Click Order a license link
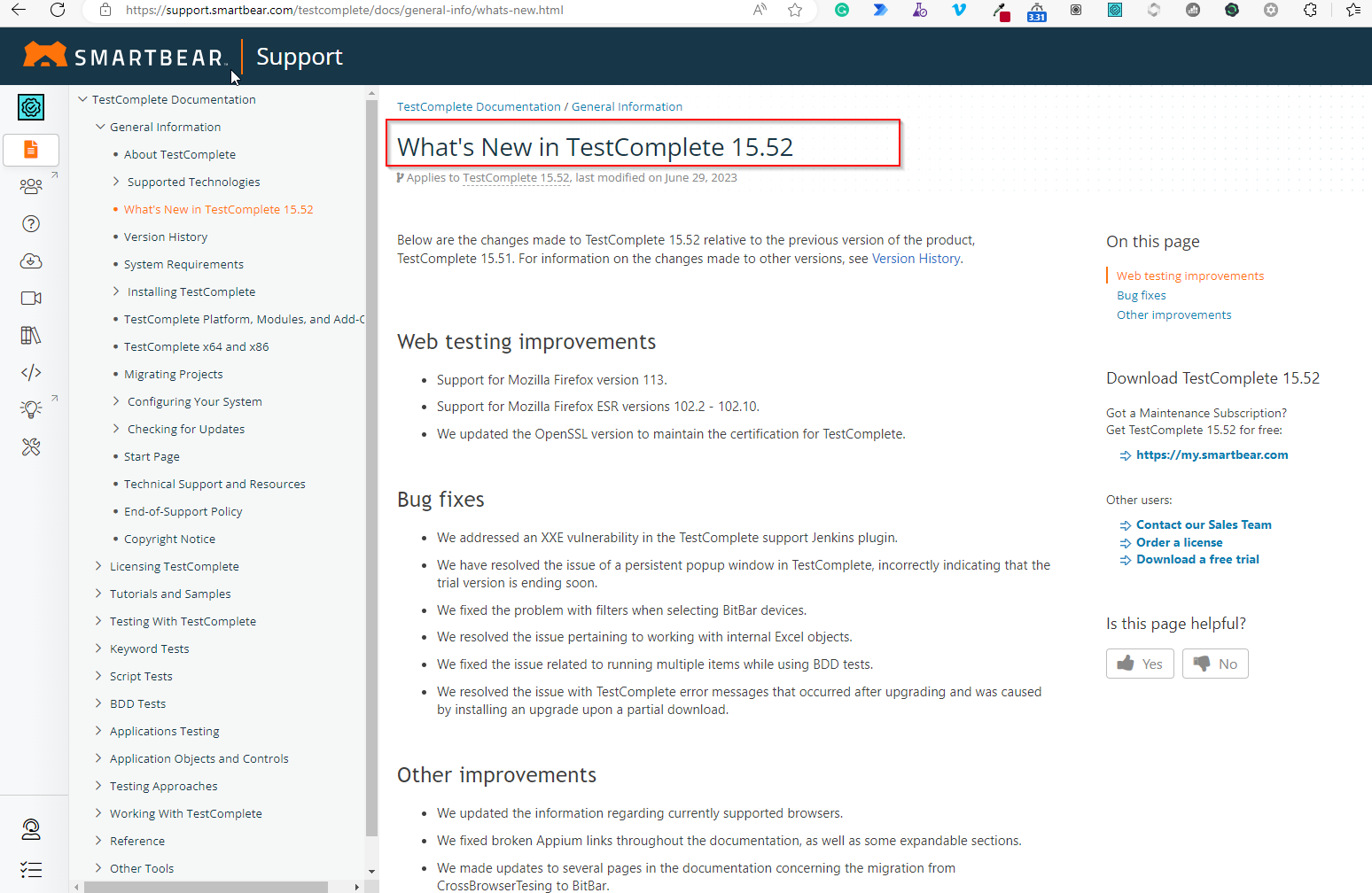The height and width of the screenshot is (893, 1372). pyautogui.click(x=1180, y=542)
